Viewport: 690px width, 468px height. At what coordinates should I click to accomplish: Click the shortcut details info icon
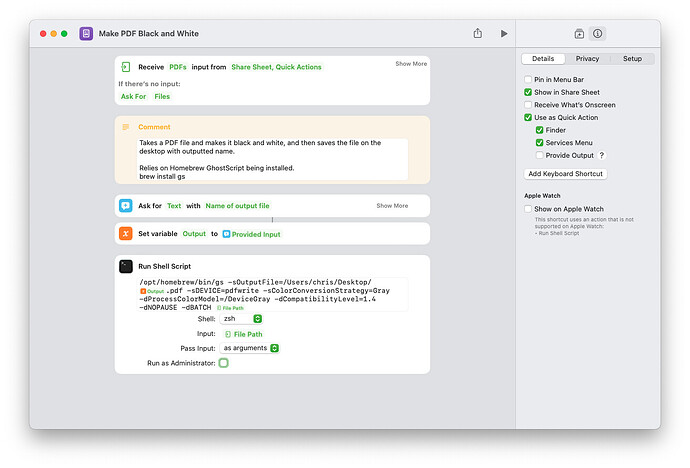[x=597, y=33]
